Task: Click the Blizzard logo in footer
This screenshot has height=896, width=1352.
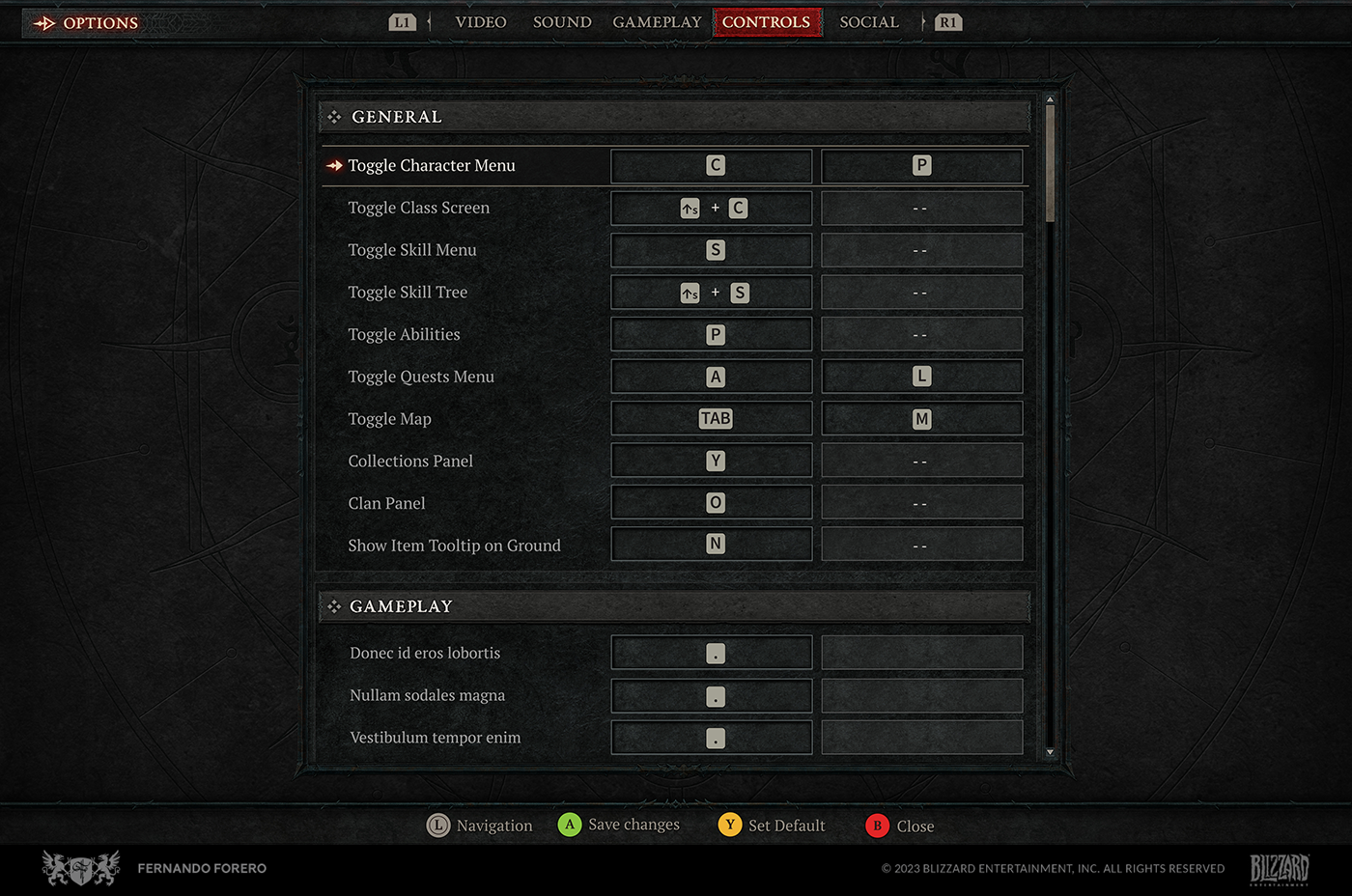Action: (x=1280, y=869)
